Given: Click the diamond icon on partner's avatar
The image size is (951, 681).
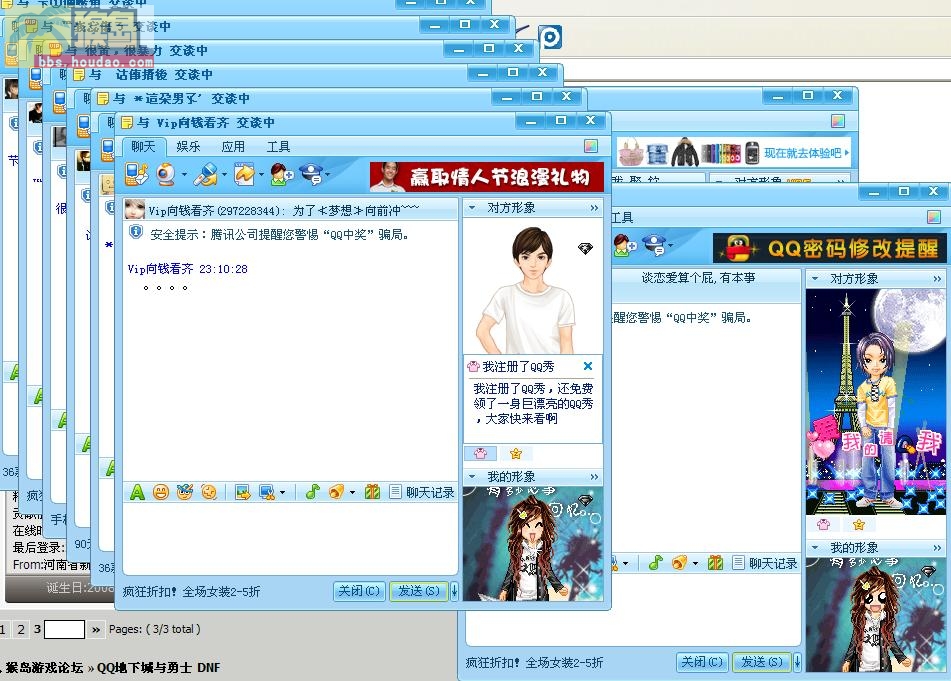Looking at the screenshot, I should tap(585, 248).
